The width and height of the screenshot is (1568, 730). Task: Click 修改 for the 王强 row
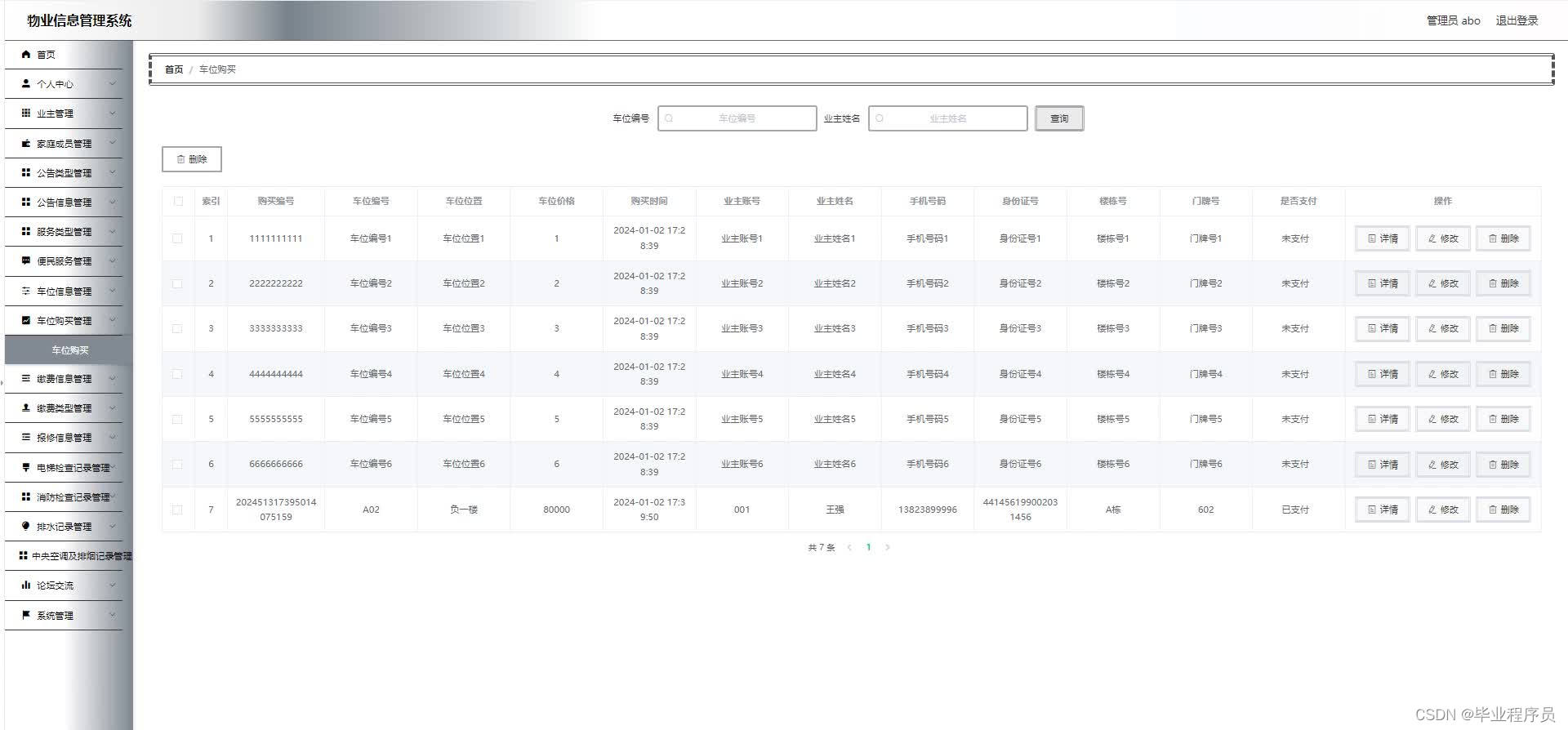point(1442,510)
